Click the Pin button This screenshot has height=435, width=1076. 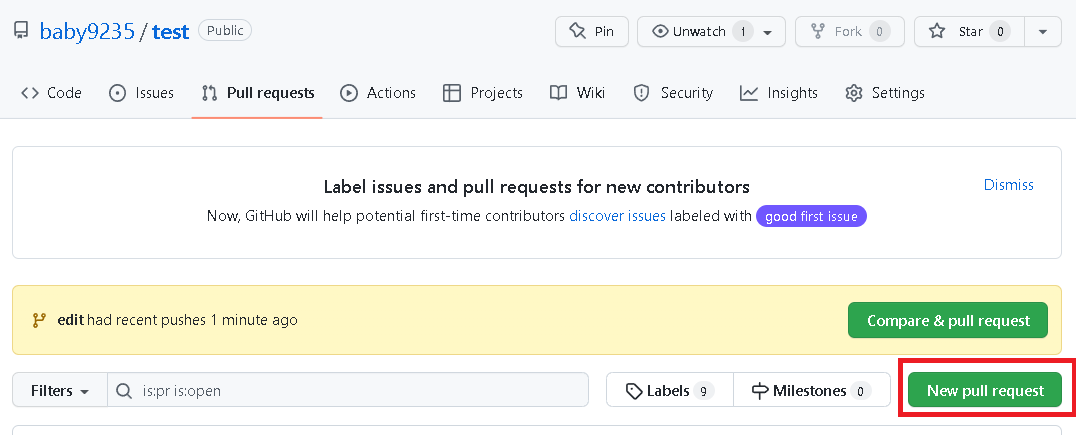click(592, 32)
